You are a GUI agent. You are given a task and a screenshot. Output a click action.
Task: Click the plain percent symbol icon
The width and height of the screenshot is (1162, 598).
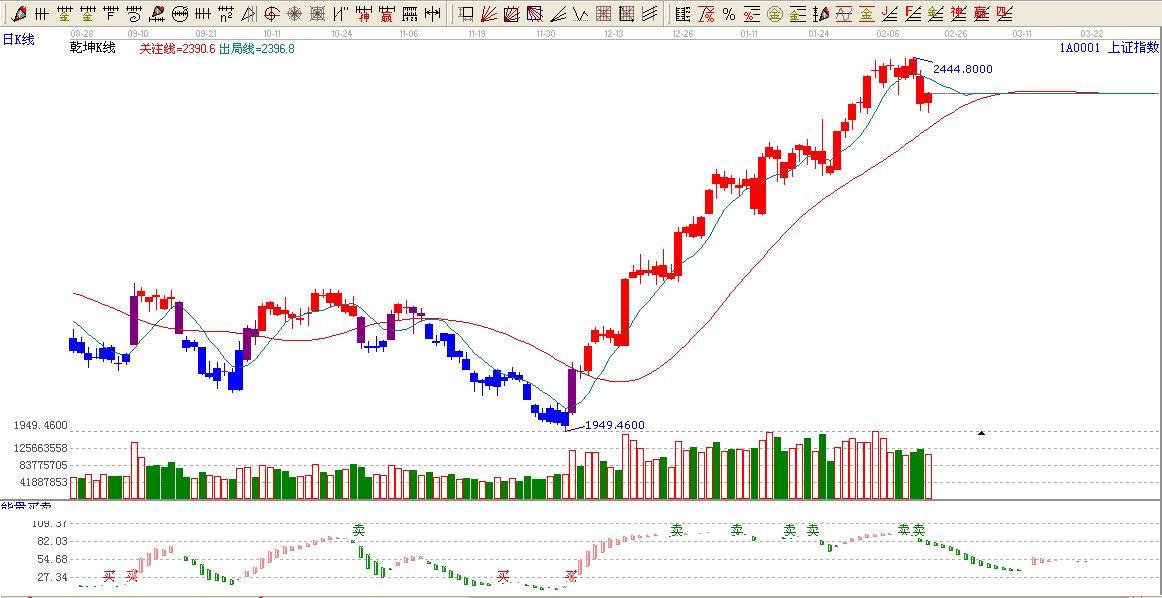point(728,14)
